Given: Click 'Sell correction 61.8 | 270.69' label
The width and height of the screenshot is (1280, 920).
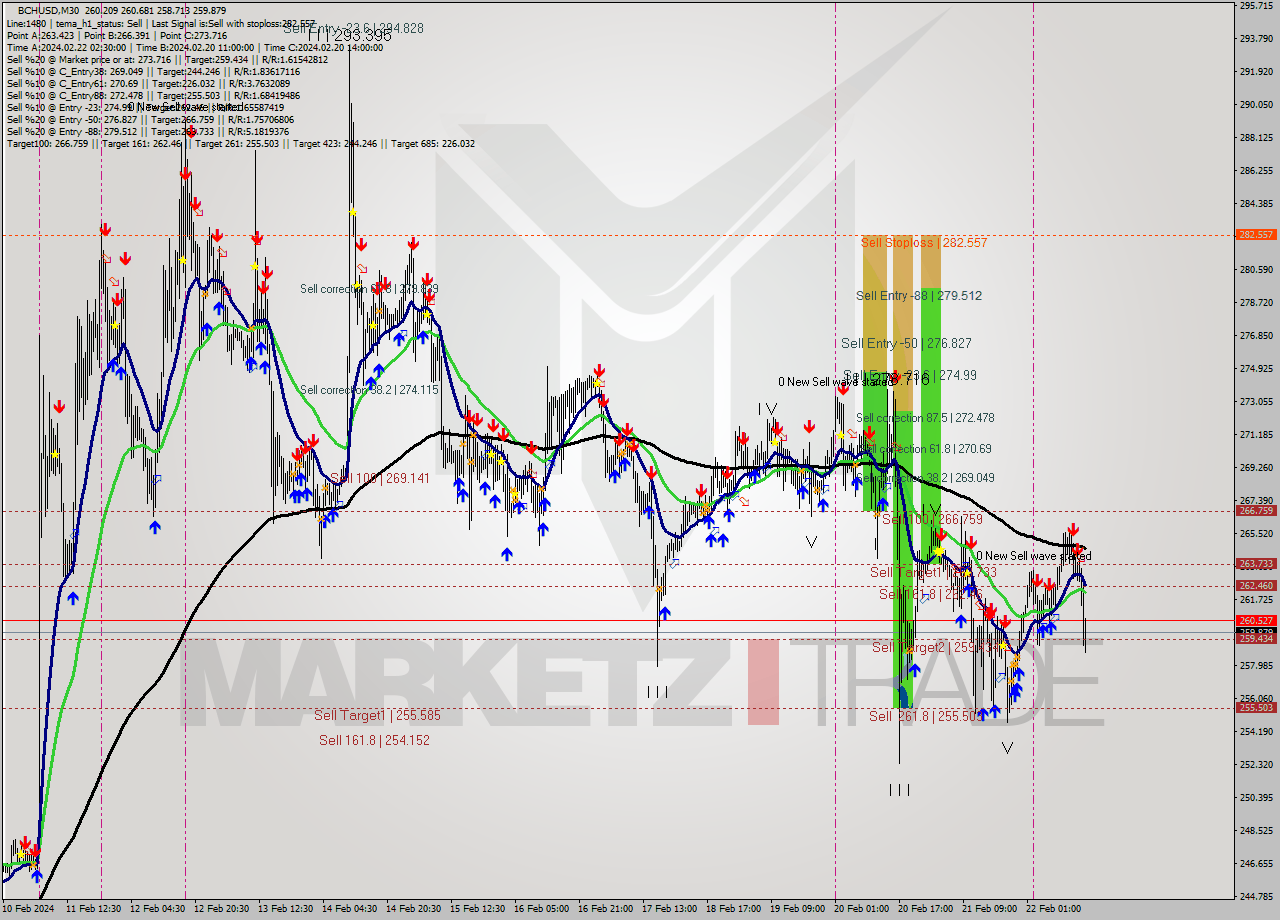Looking at the screenshot, I should click(927, 449).
